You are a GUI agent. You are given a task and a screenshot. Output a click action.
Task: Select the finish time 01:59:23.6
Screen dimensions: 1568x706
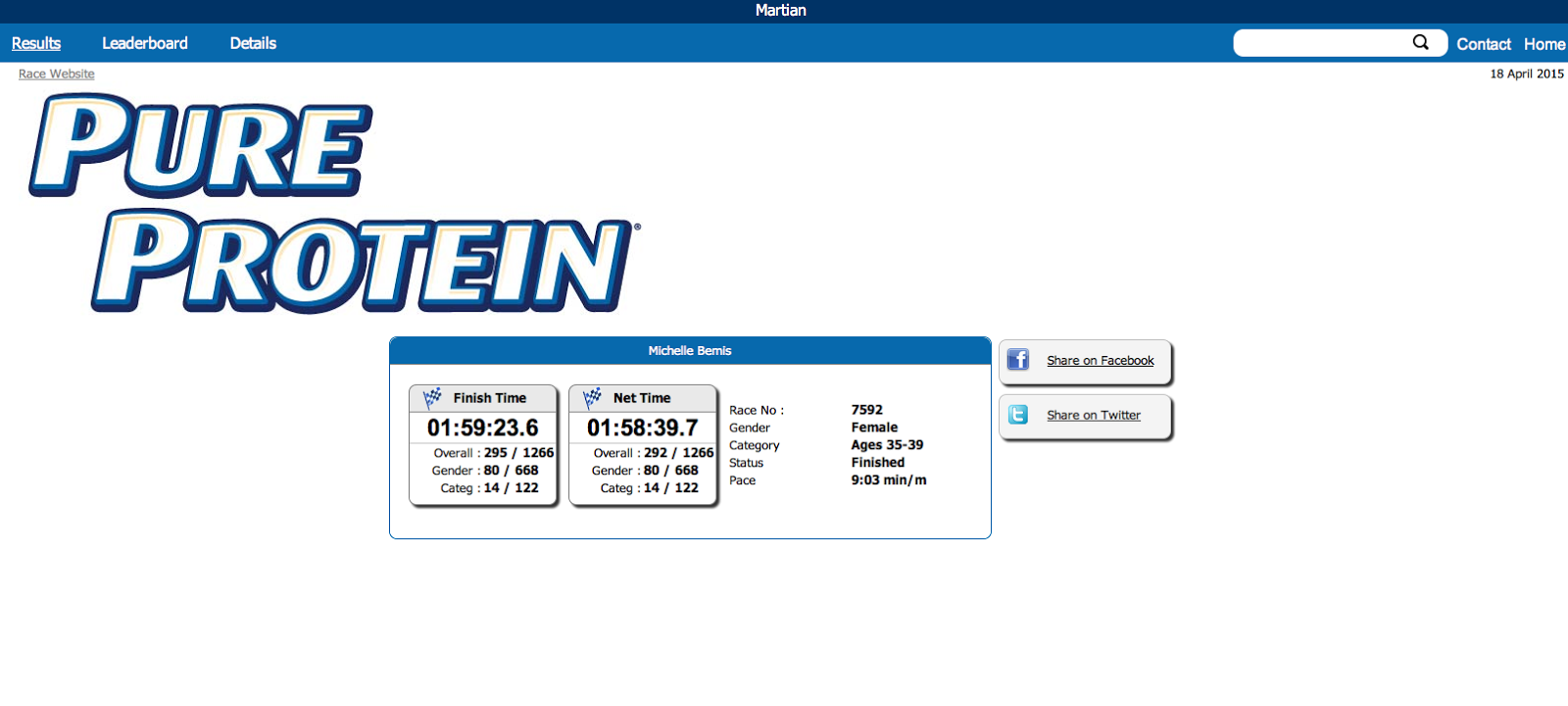pyautogui.click(x=483, y=428)
